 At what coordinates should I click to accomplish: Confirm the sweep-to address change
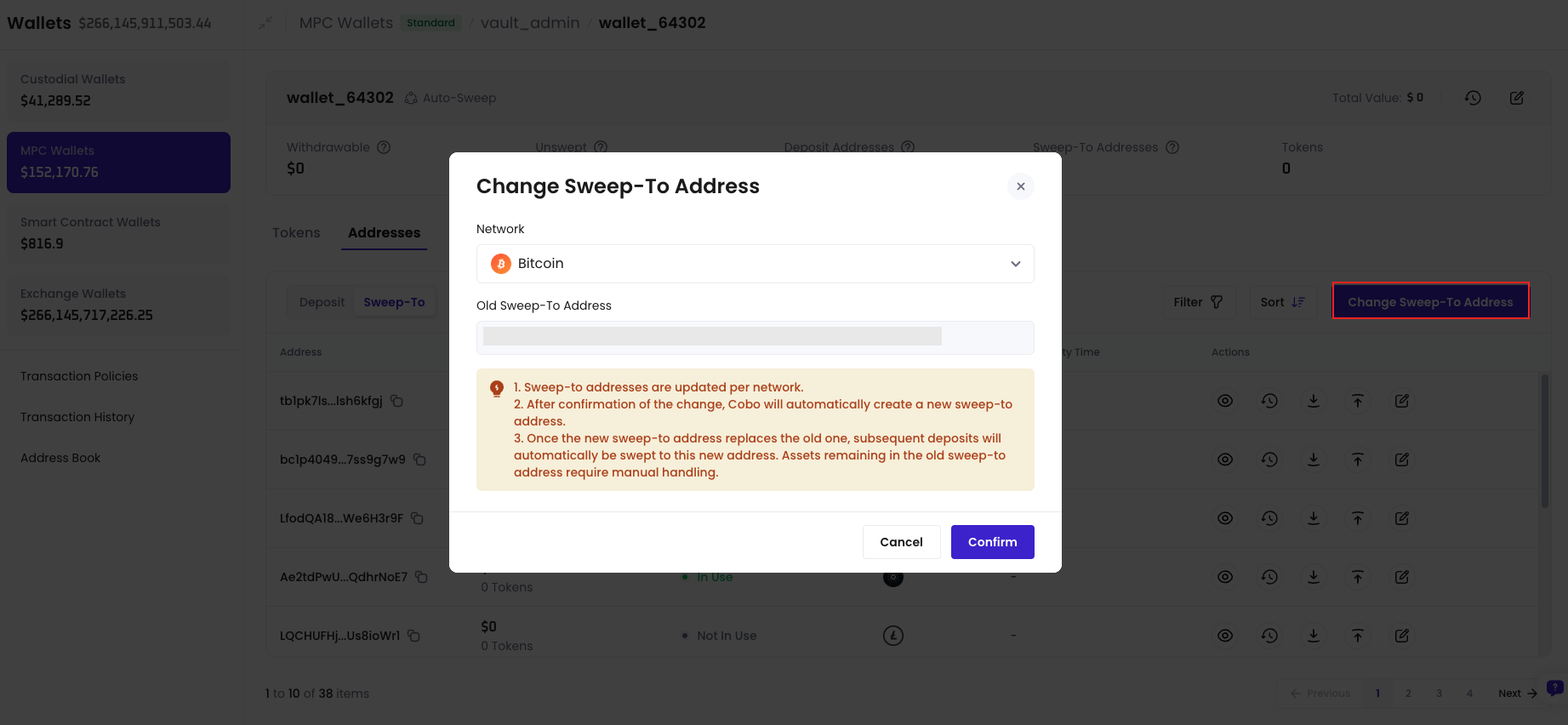click(992, 542)
